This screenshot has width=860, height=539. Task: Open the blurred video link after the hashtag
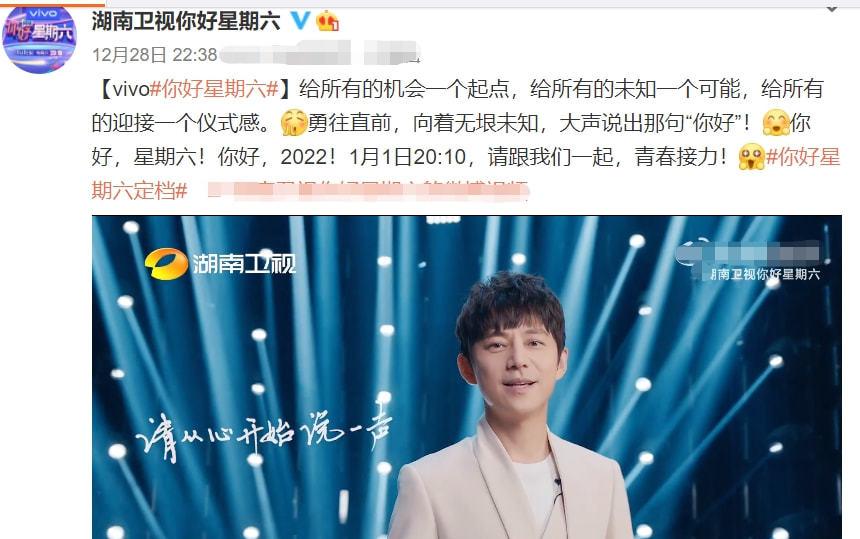[367, 191]
